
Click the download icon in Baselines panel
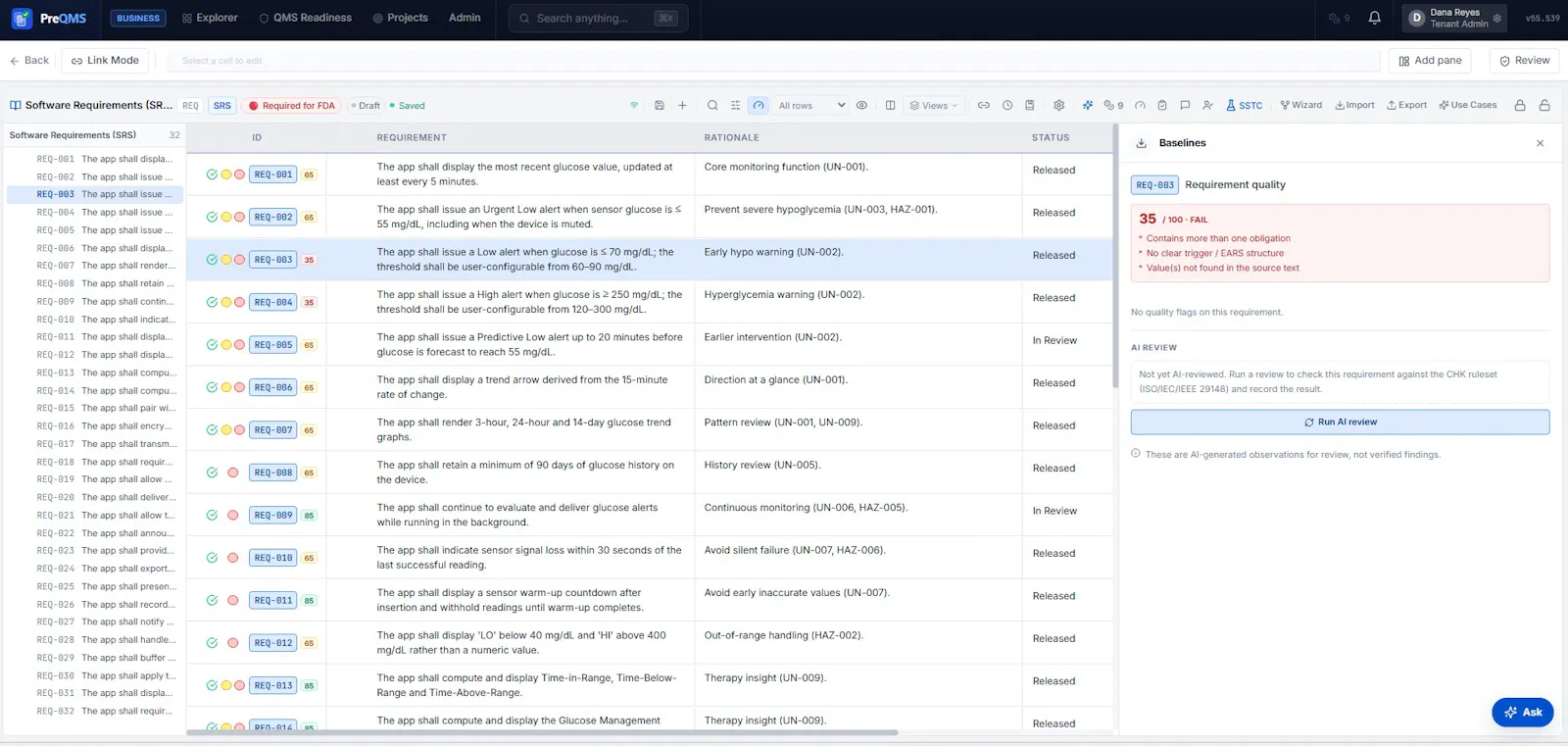pyautogui.click(x=1142, y=143)
